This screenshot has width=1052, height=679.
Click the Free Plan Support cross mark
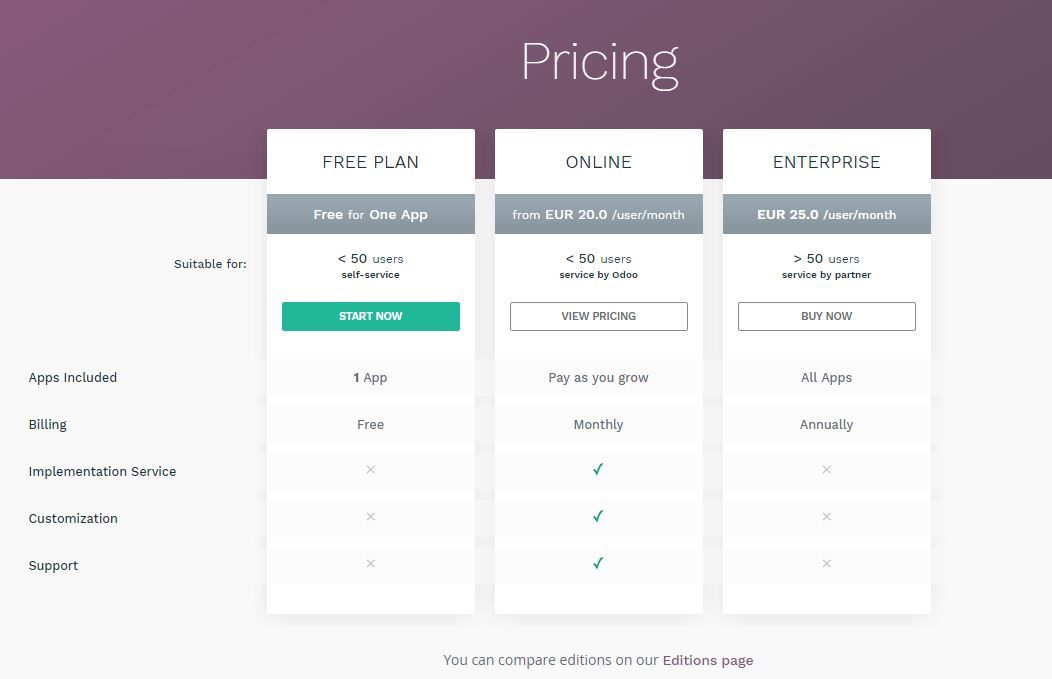click(x=370, y=563)
